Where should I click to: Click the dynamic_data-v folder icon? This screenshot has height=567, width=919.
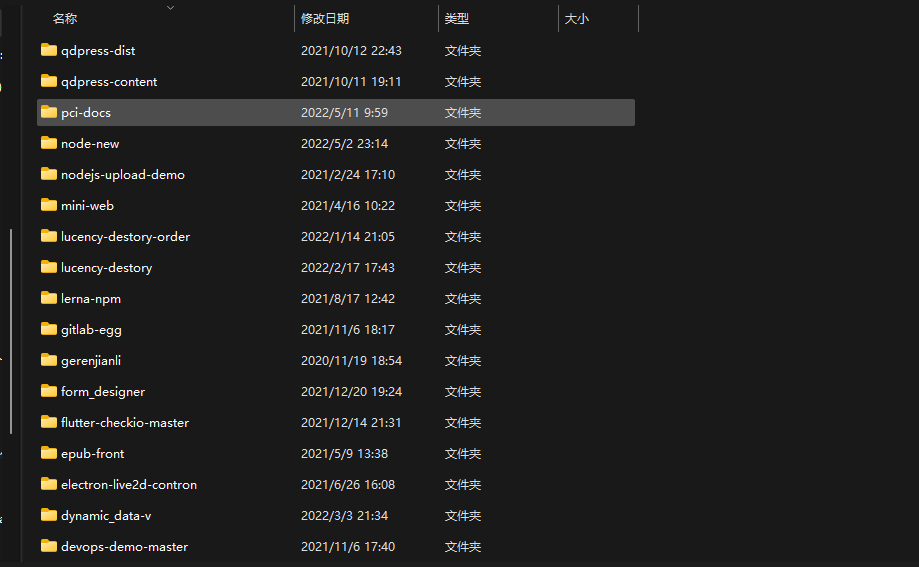pyautogui.click(x=49, y=515)
